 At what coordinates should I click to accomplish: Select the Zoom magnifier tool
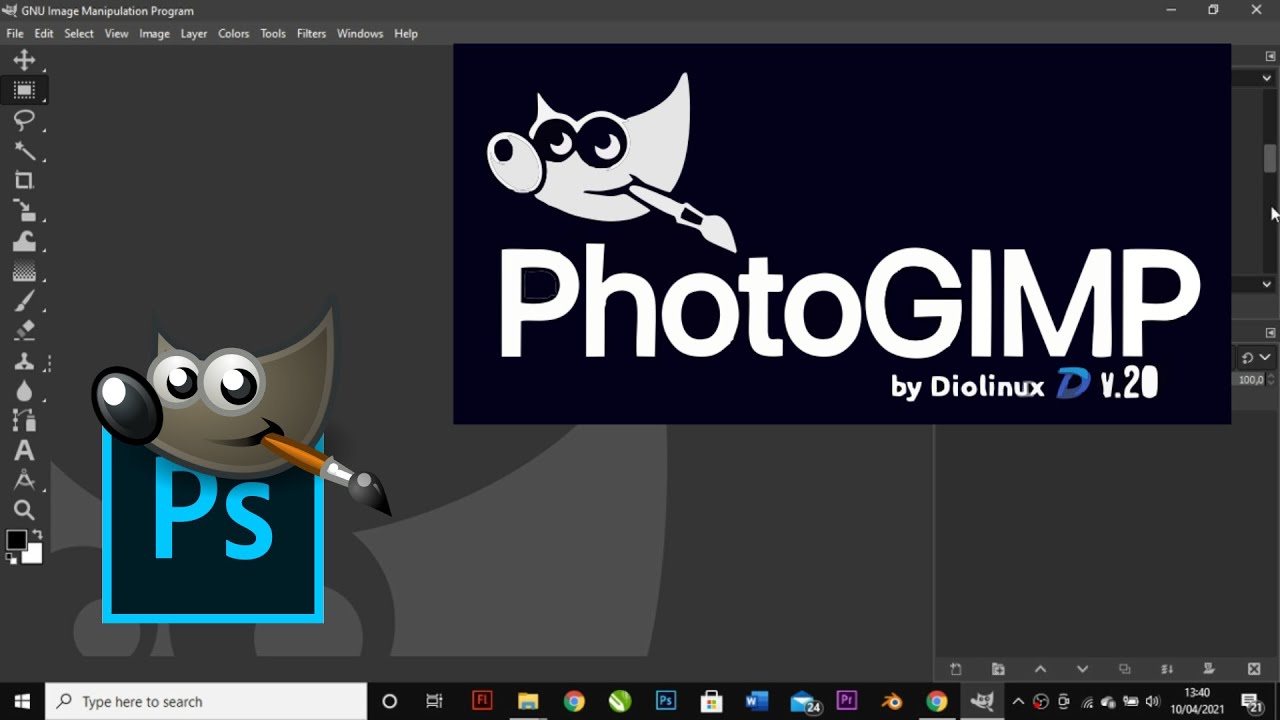(x=24, y=511)
